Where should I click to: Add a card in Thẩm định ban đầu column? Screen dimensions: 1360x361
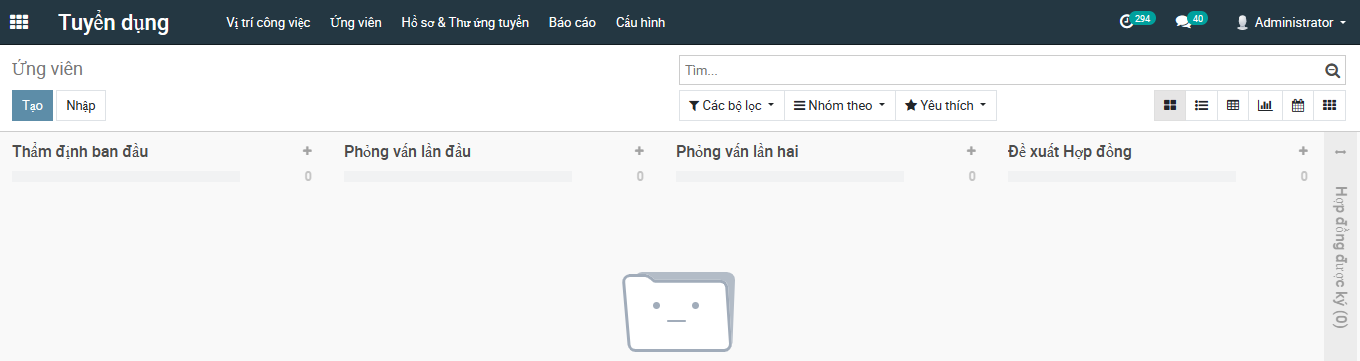tap(307, 151)
